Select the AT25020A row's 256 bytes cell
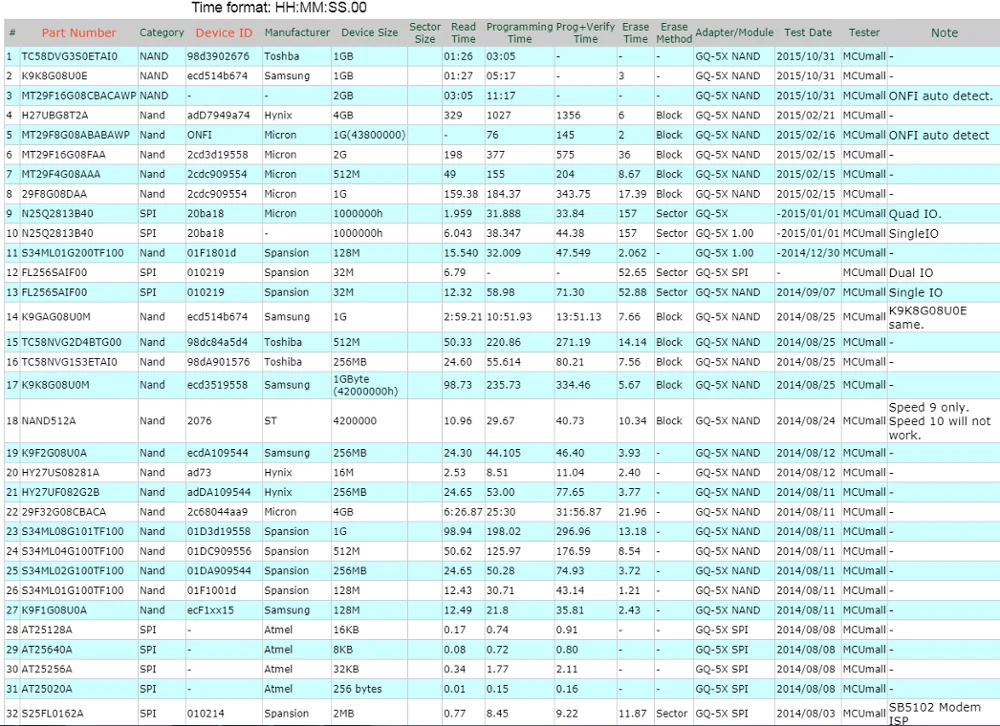Viewport: 1000px width, 726px height. 357,689
